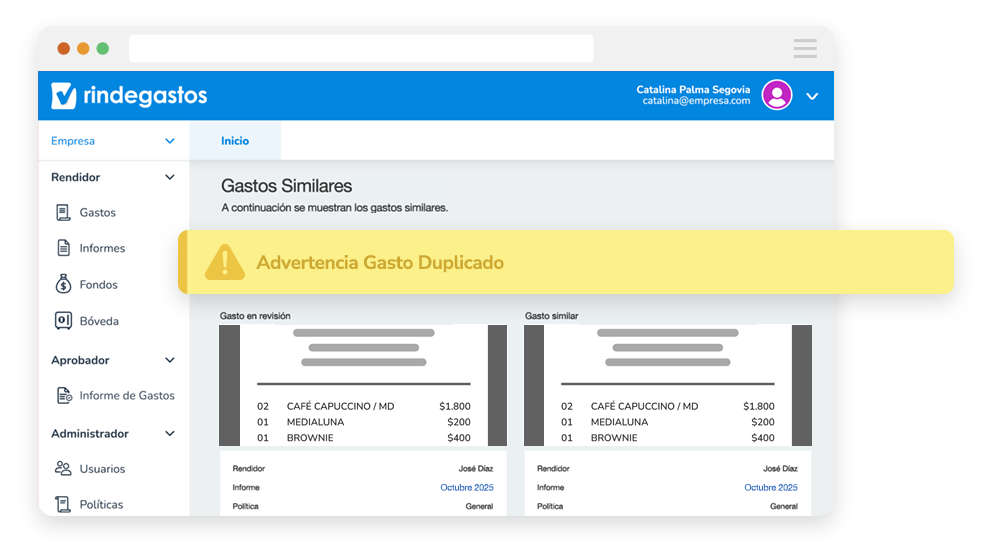The image size is (1000, 549).
Task: Click the yellow warning triangle icon
Action: click(224, 262)
